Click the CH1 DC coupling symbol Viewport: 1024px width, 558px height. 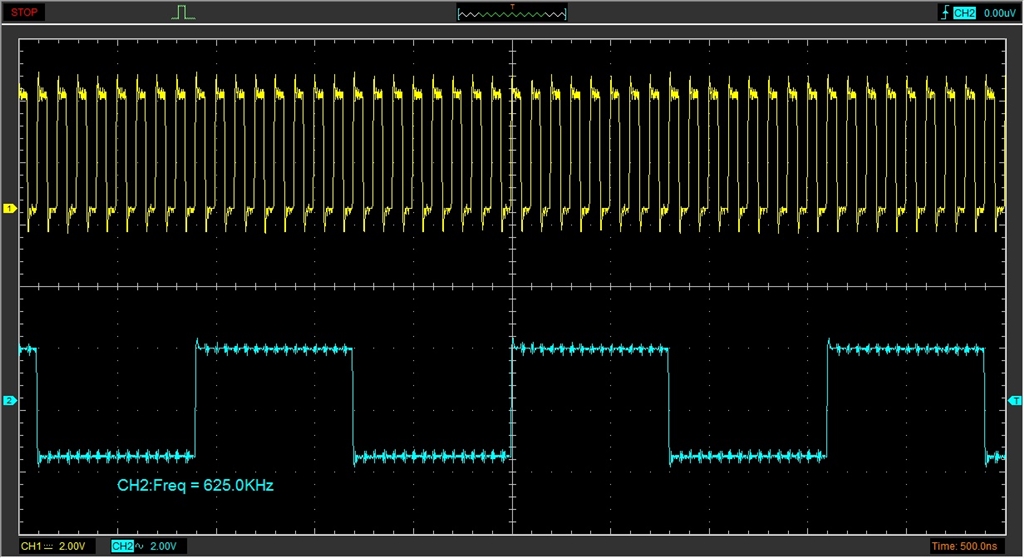coord(48,546)
